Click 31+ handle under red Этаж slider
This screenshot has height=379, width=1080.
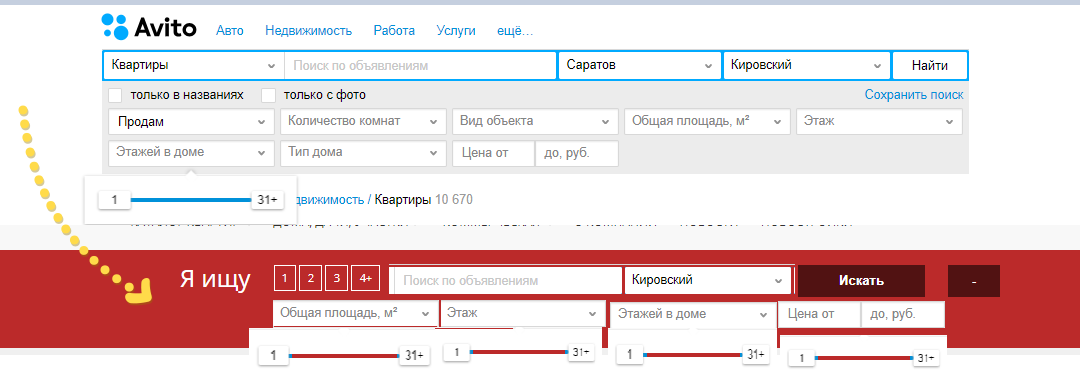click(x=581, y=351)
